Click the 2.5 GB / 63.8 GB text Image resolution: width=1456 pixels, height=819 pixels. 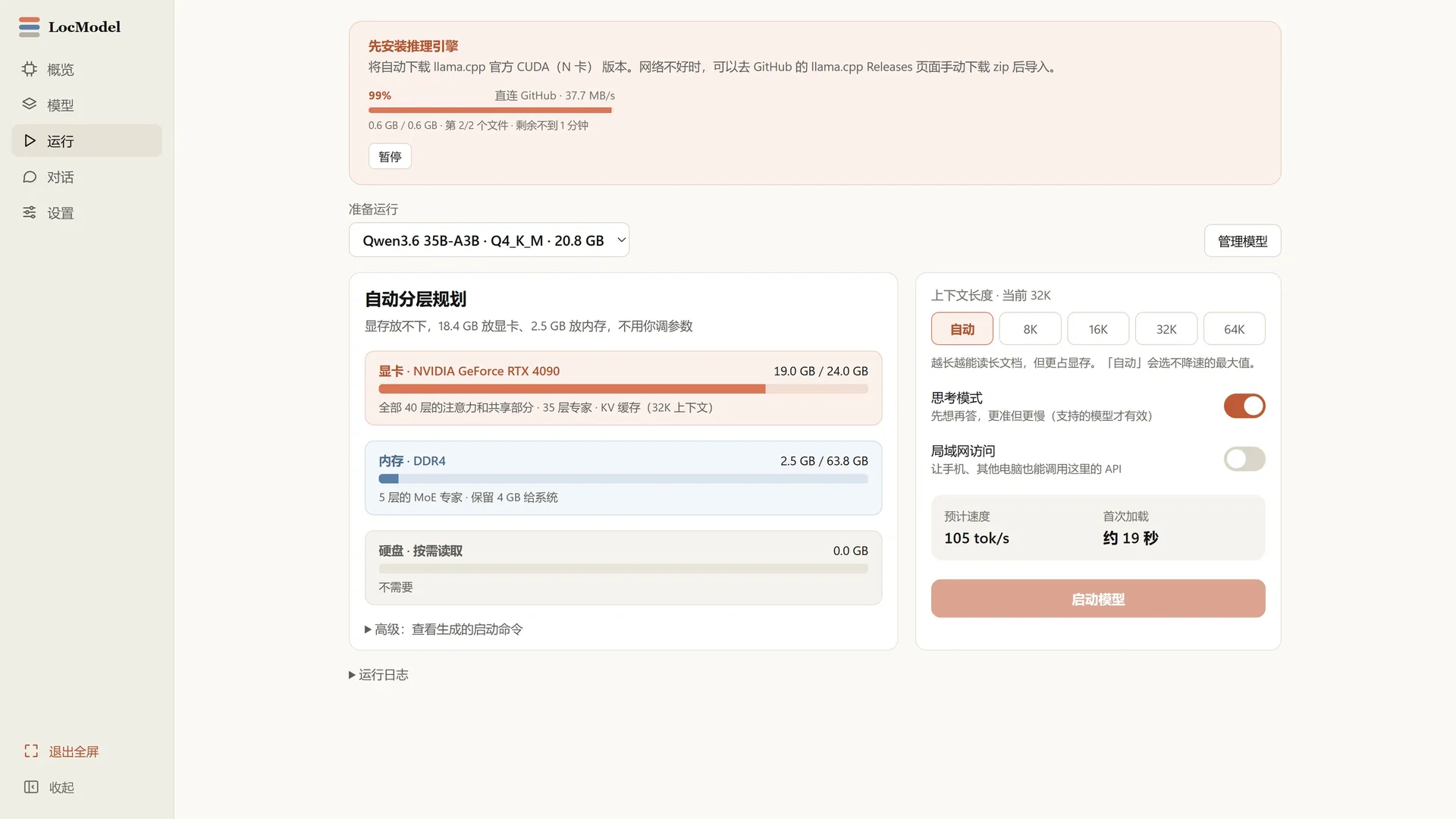coord(824,461)
